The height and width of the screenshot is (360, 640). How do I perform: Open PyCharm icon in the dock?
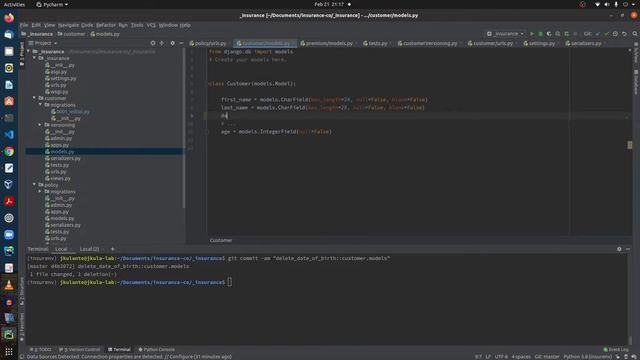click(x=9, y=335)
